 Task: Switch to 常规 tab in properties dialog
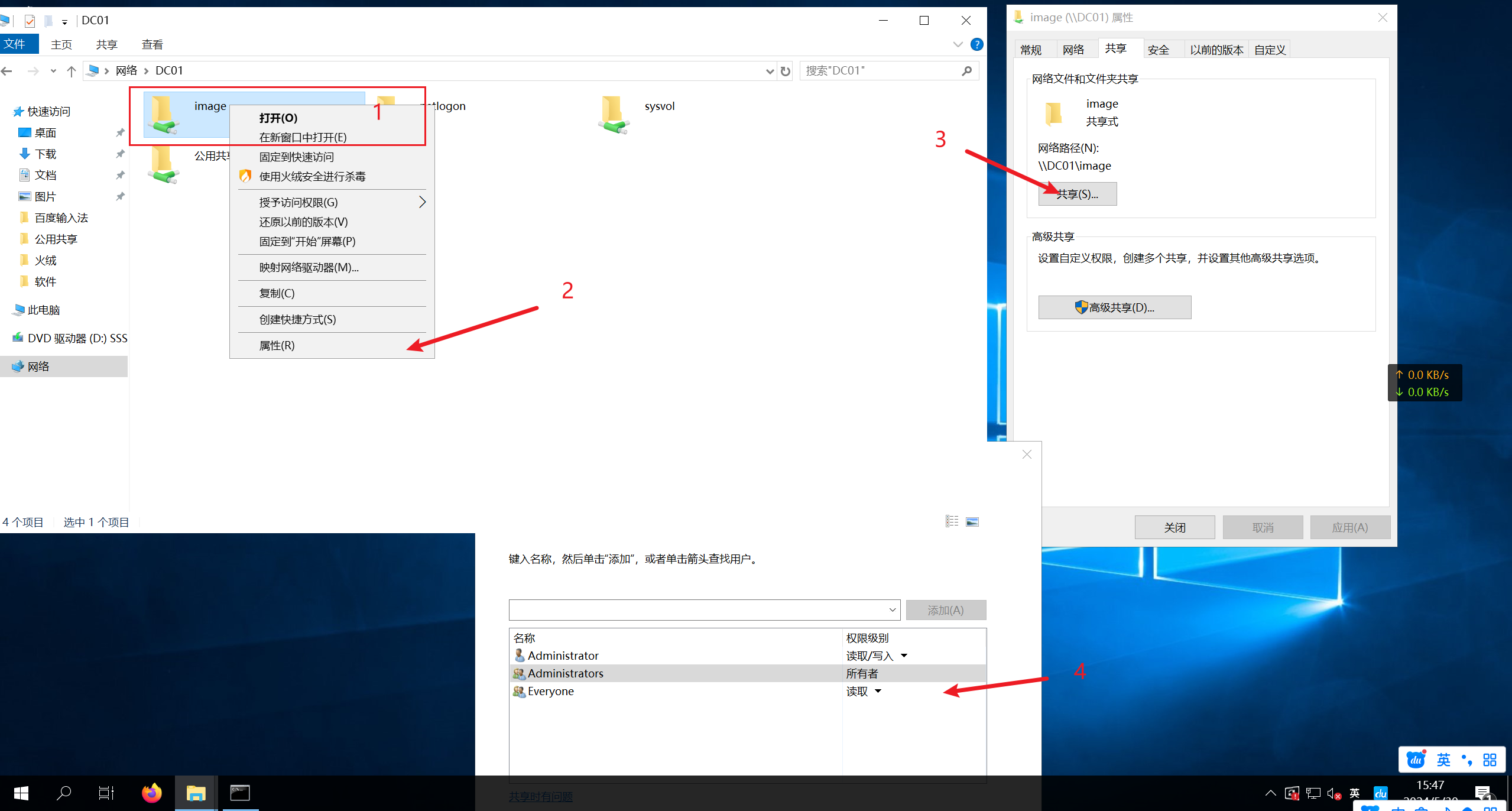pyautogui.click(x=1031, y=50)
